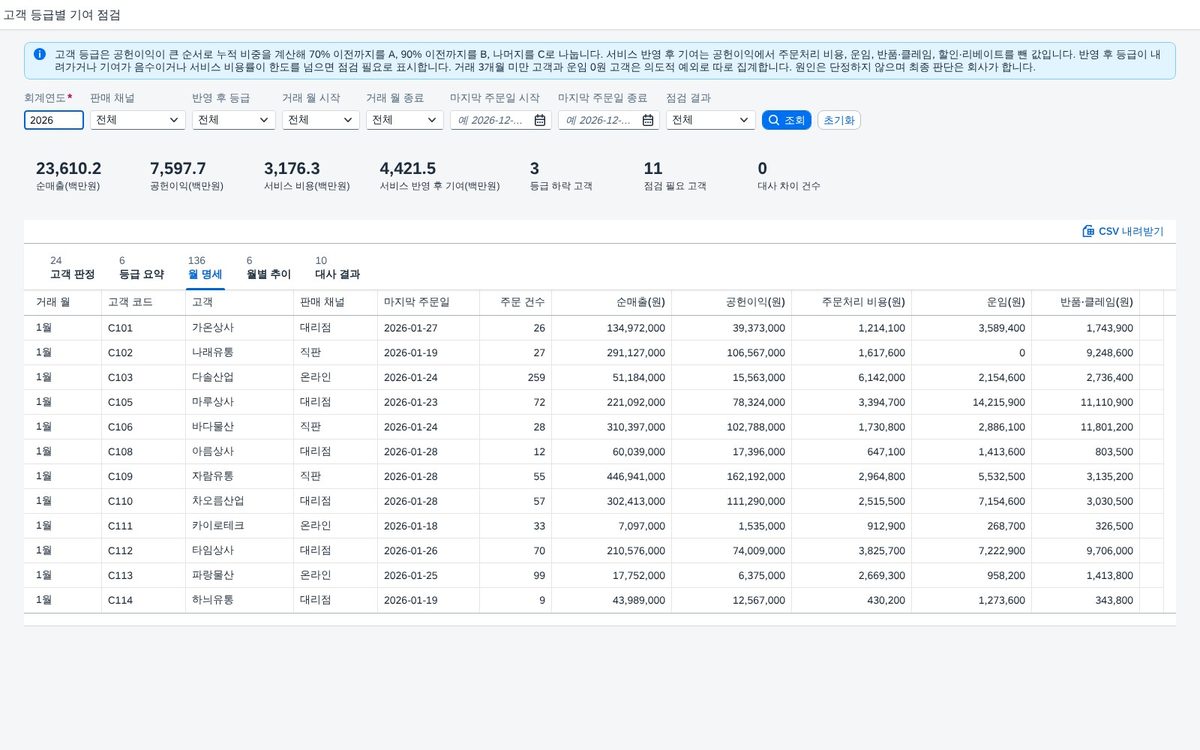Open calendar picker for 마지막 주문일 시작
Viewport: 1200px width, 750px height.
click(540, 120)
